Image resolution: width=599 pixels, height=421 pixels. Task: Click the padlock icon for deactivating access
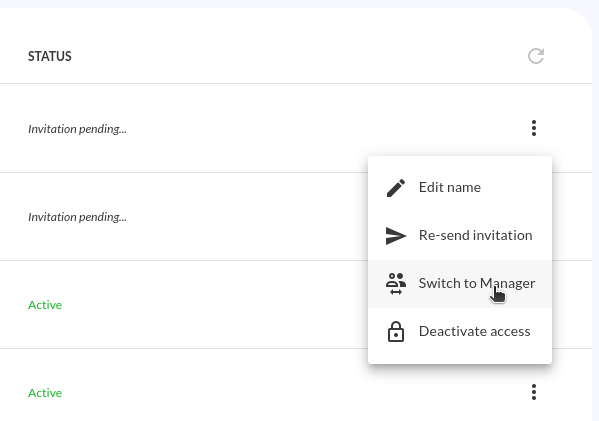pyautogui.click(x=396, y=331)
